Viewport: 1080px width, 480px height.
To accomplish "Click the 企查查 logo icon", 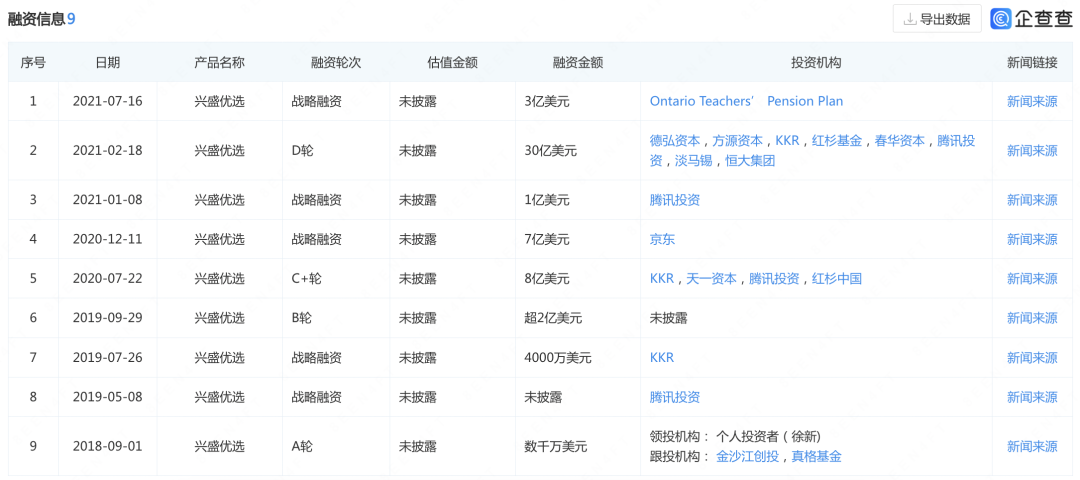I will click(1002, 18).
